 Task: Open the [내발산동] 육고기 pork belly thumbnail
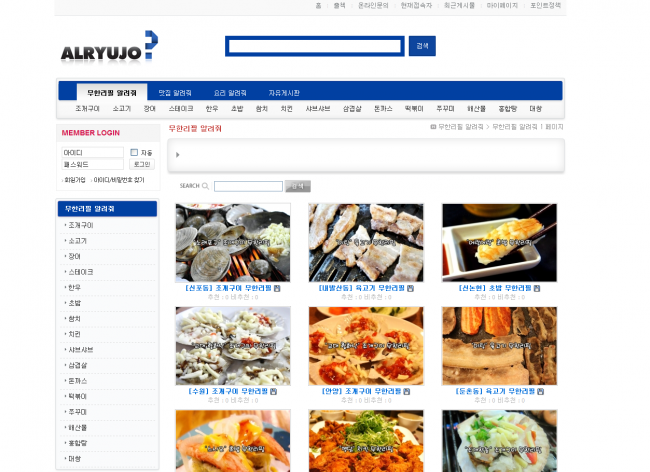[366, 243]
